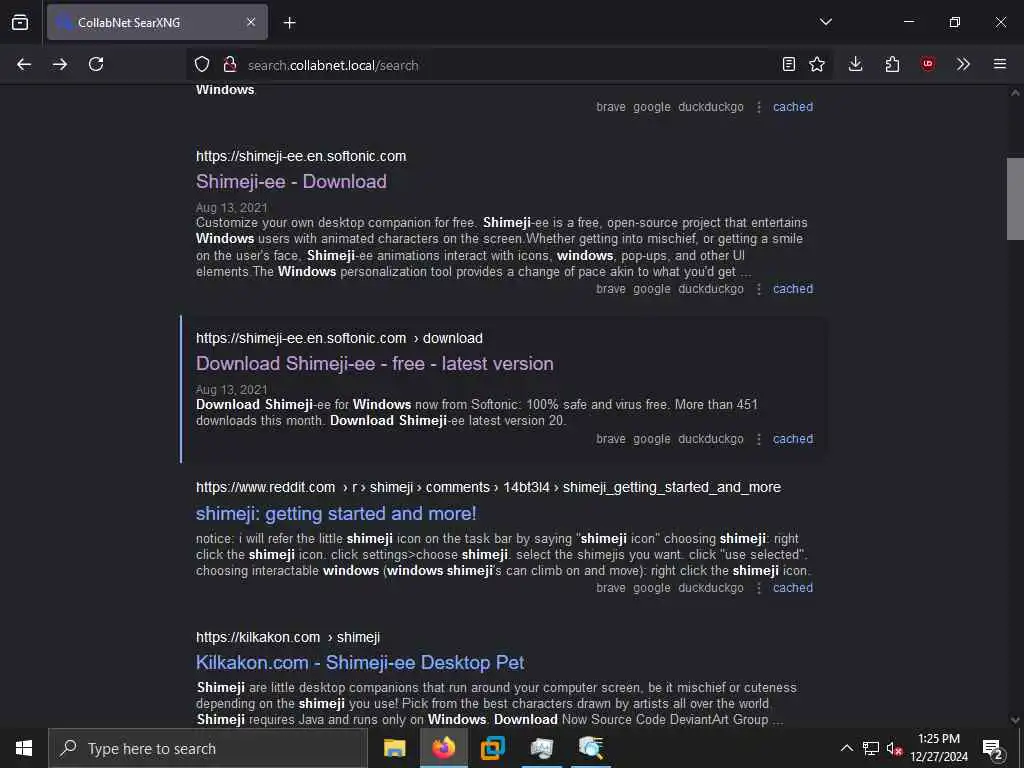
Task: Expand the list all tabs dropdown arrow
Action: (826, 22)
